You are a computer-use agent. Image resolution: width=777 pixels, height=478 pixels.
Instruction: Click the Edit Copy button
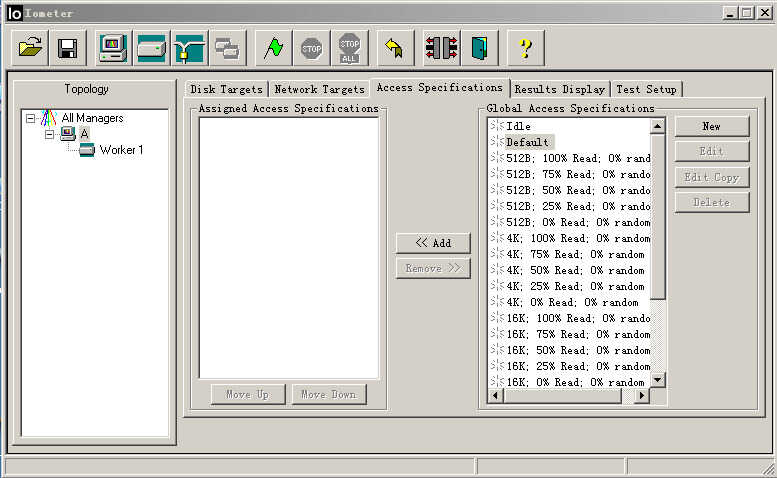(712, 177)
